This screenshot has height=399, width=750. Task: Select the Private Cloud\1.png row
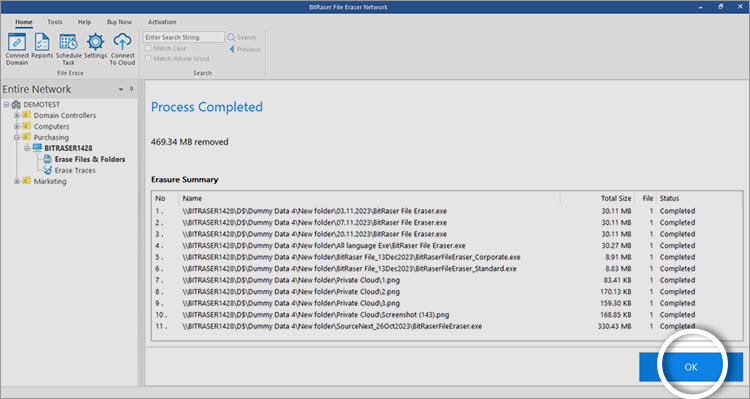447,280
